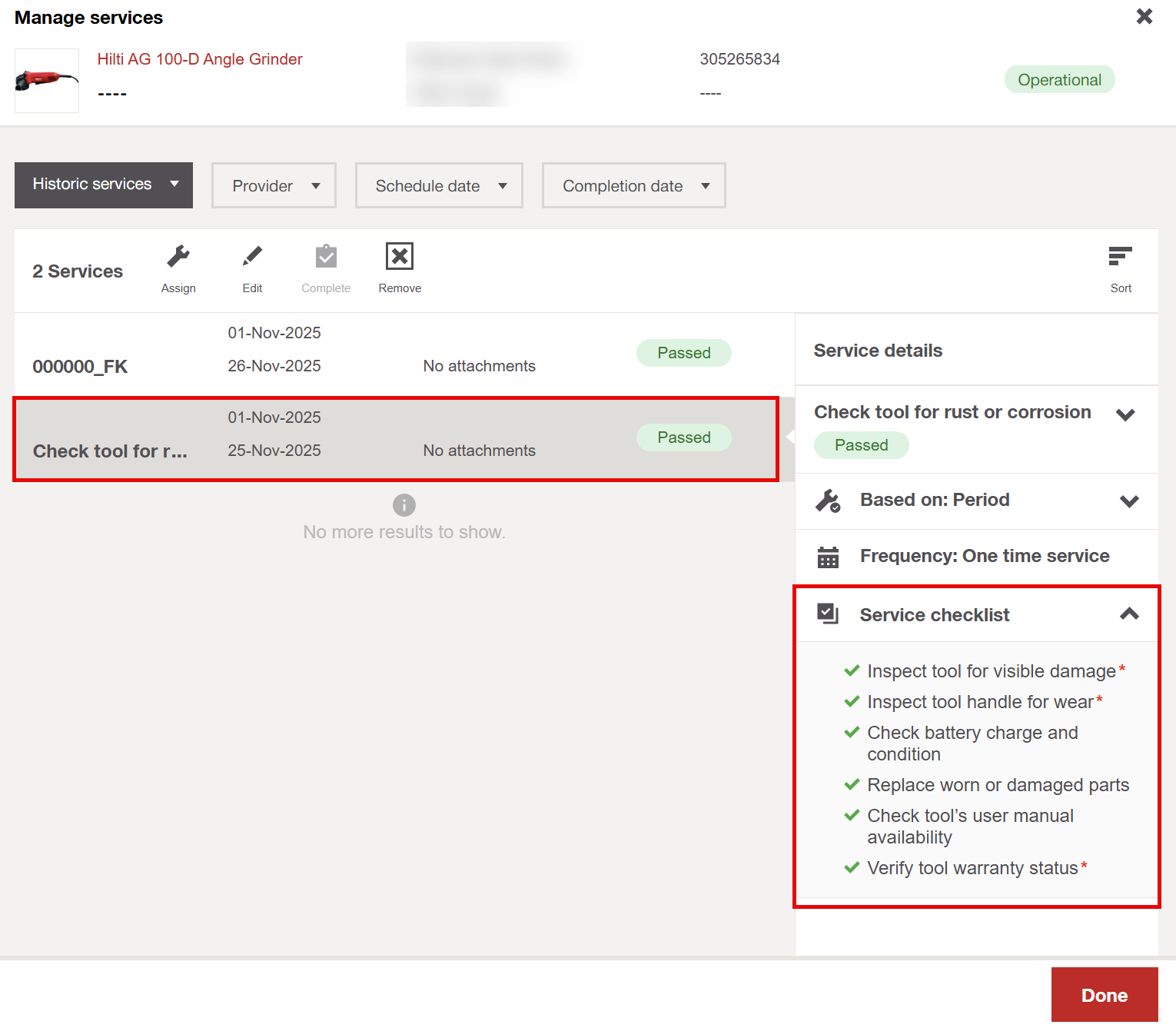Screen dimensions: 1176x1028
Task: Open the Historic services dropdown
Action: pos(104,185)
